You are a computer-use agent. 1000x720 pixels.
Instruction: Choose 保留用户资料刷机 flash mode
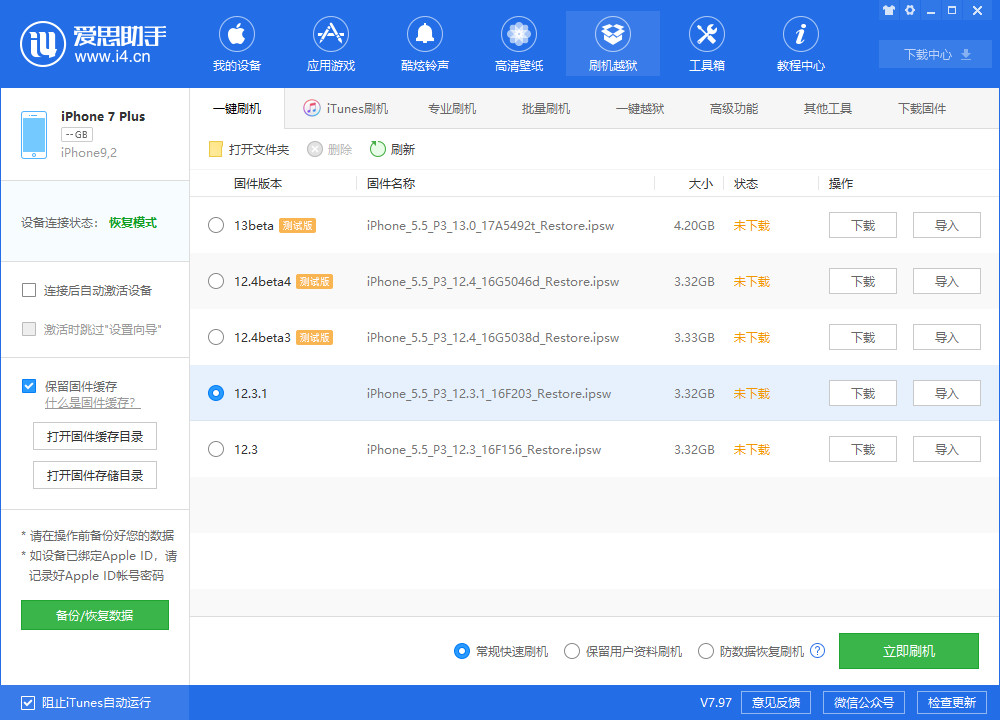(x=572, y=651)
